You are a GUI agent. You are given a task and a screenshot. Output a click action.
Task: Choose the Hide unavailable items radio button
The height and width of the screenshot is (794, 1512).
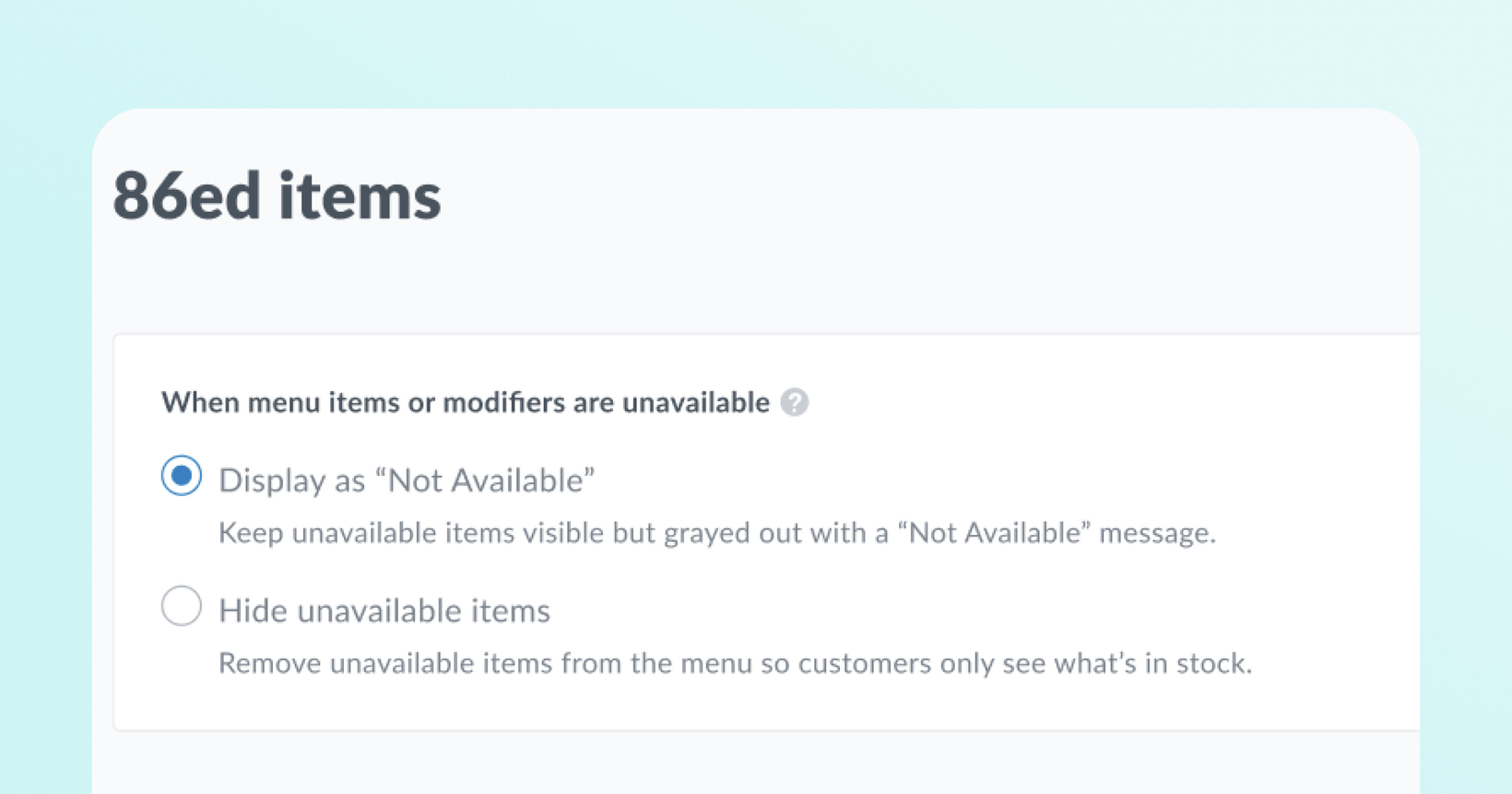click(x=182, y=606)
